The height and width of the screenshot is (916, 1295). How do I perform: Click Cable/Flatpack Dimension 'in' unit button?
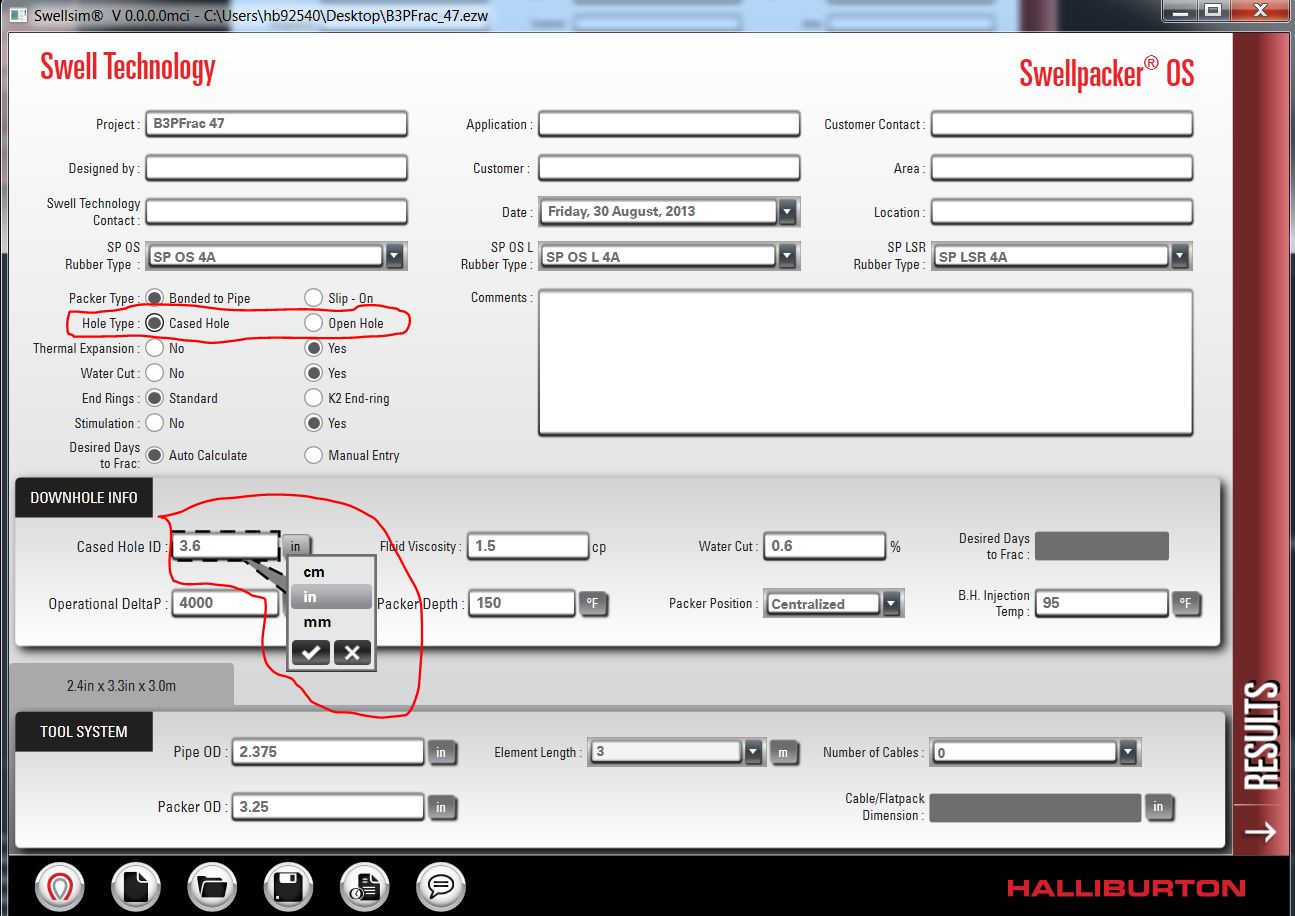coord(1158,807)
